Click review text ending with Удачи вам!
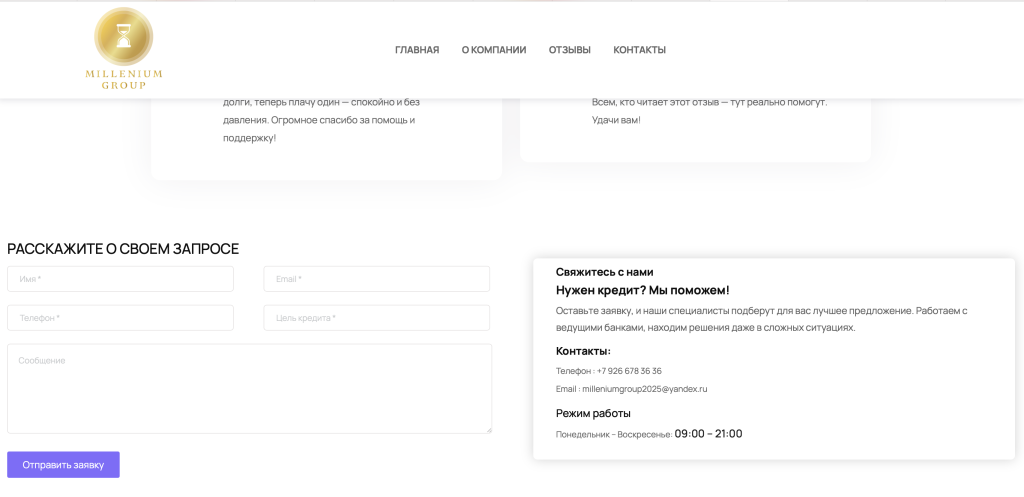Image resolution: width=1024 pixels, height=497 pixels. 709,111
